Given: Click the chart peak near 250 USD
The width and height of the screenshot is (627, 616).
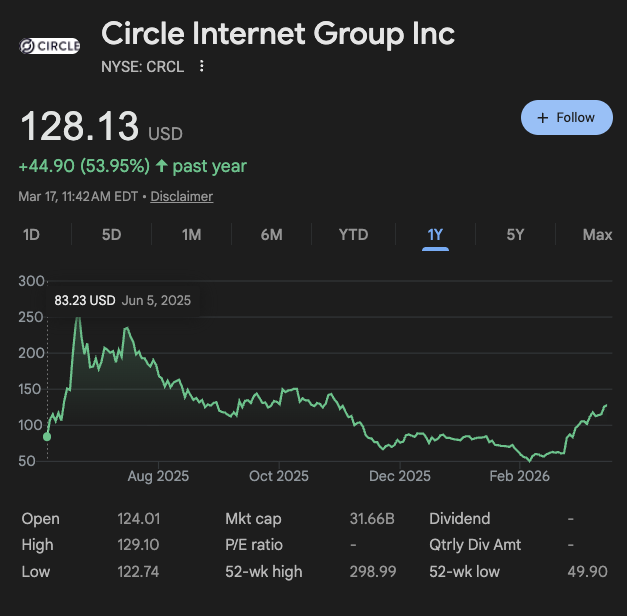Looking at the screenshot, I should pos(78,319).
